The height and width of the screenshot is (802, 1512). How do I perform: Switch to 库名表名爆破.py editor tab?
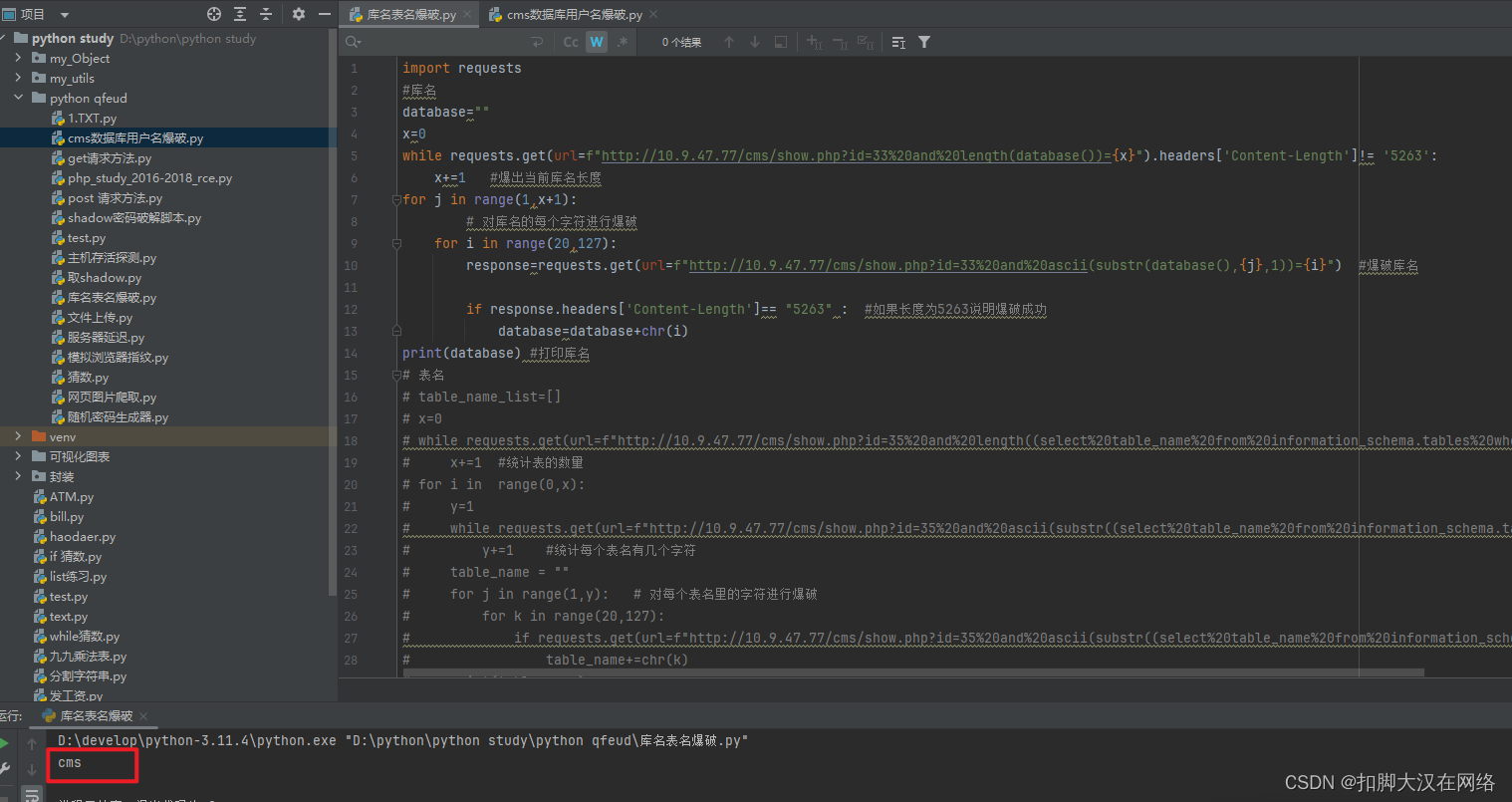[x=410, y=15]
